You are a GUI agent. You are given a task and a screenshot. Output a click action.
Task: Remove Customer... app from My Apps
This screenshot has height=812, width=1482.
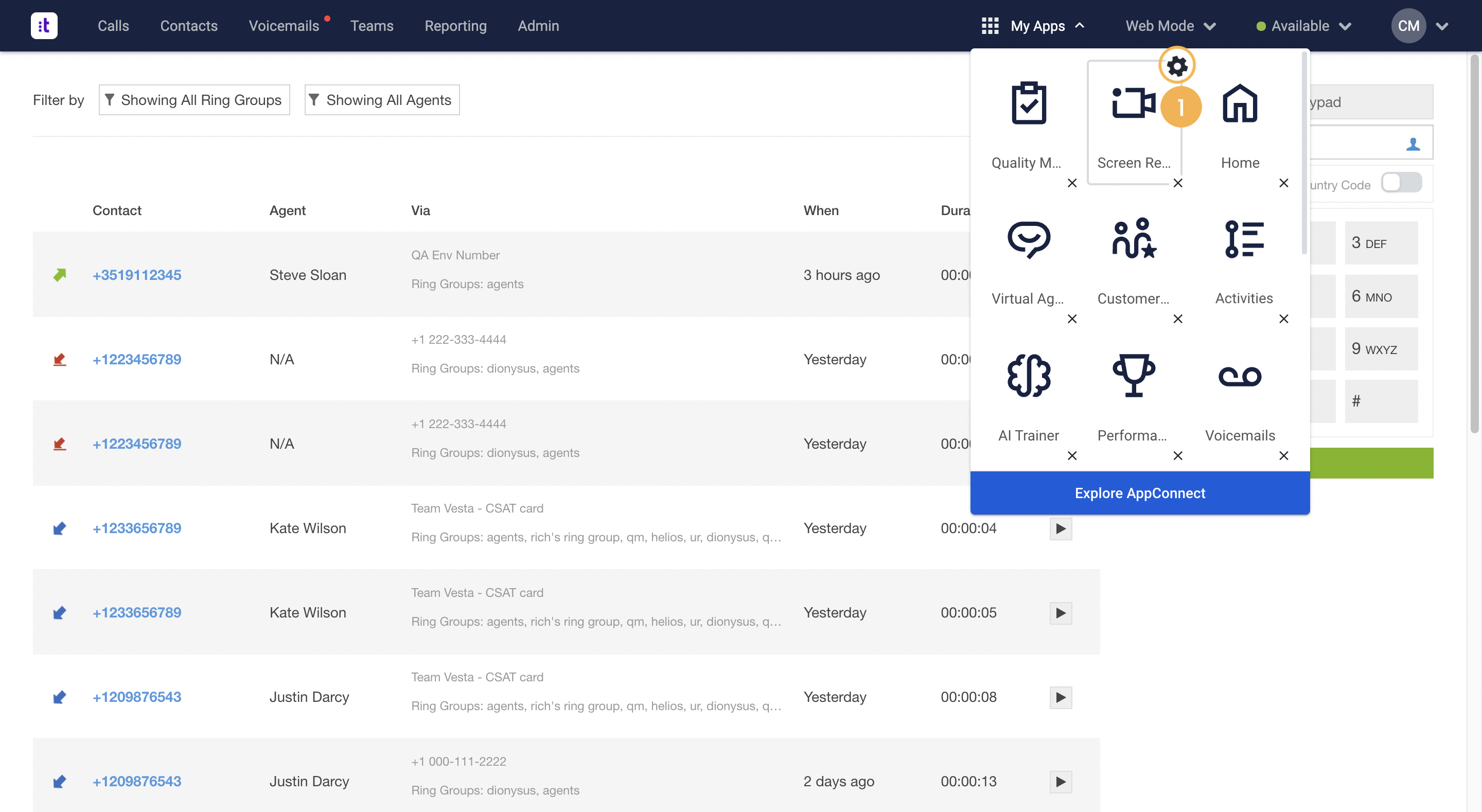1178,319
